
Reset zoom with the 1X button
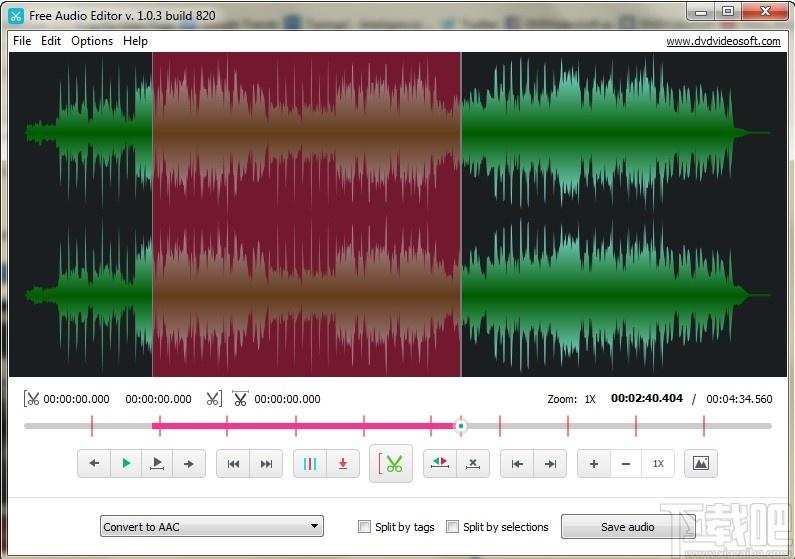[658, 463]
